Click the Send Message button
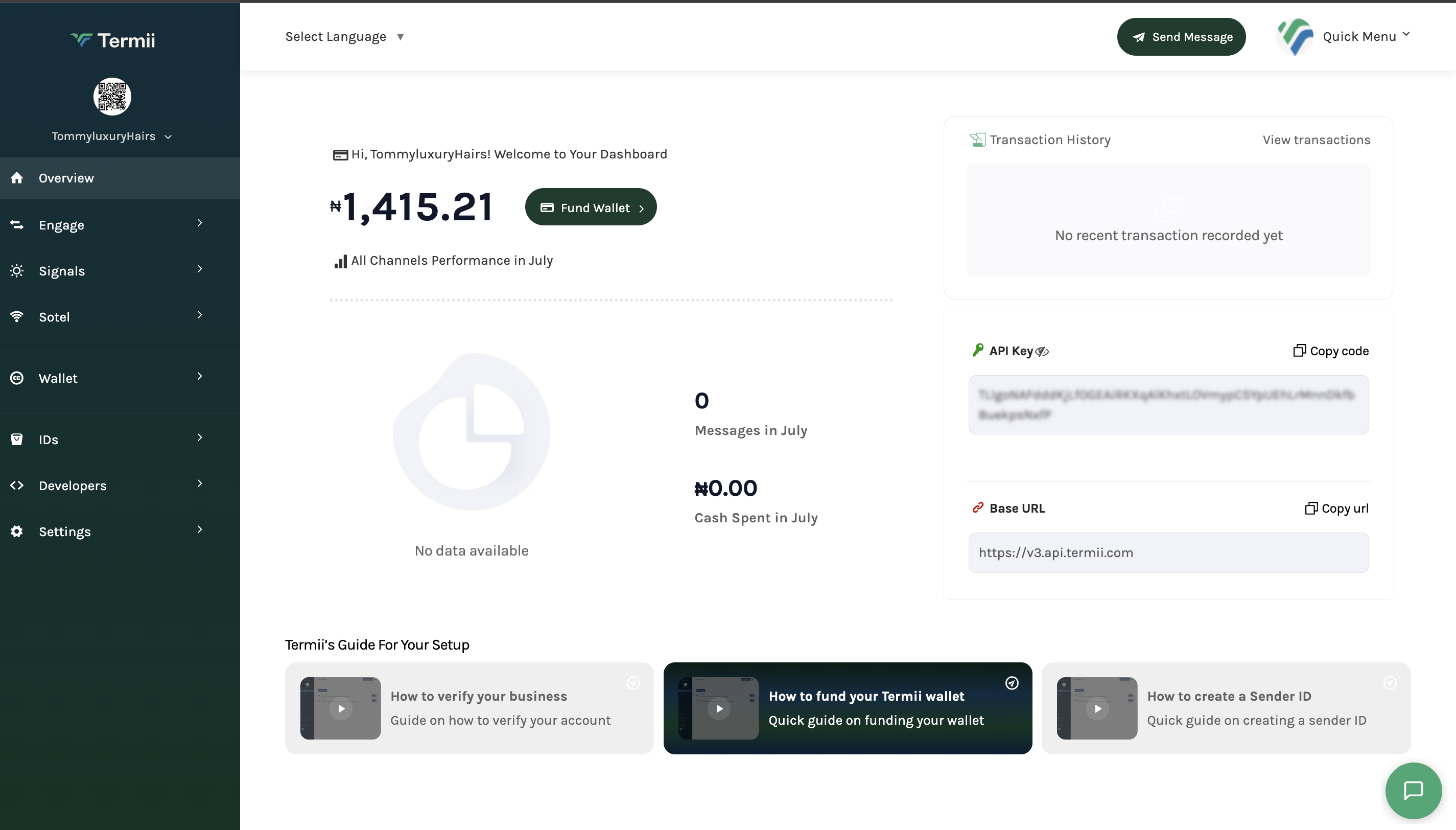 click(x=1182, y=36)
